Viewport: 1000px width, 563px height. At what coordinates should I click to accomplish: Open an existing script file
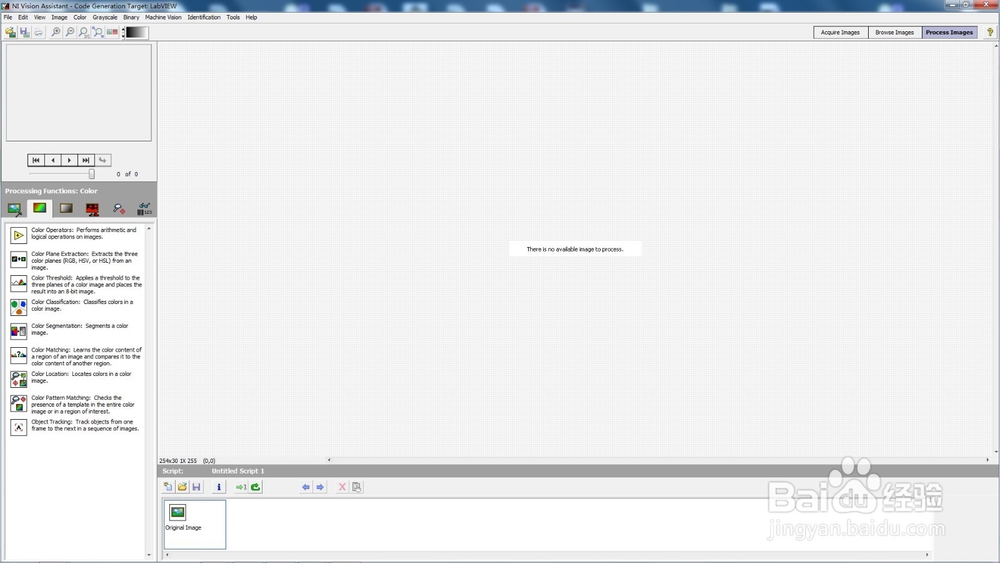pos(182,486)
